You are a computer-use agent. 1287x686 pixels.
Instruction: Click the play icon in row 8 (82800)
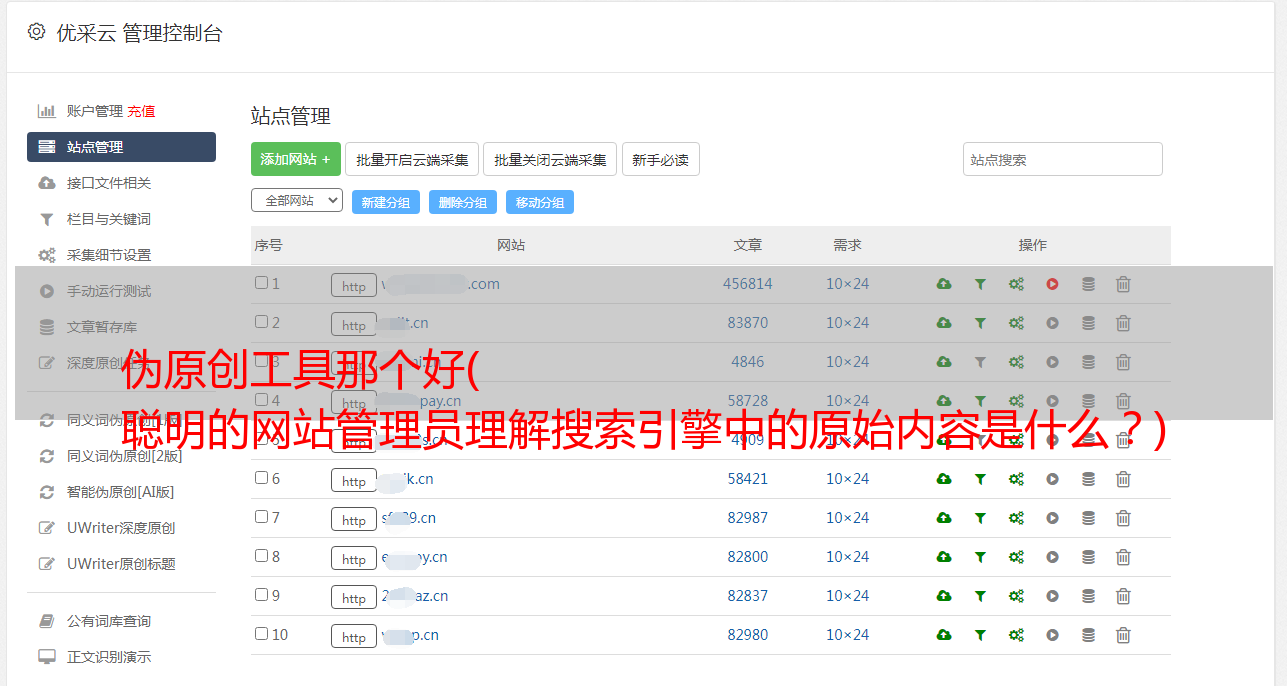pos(1052,557)
